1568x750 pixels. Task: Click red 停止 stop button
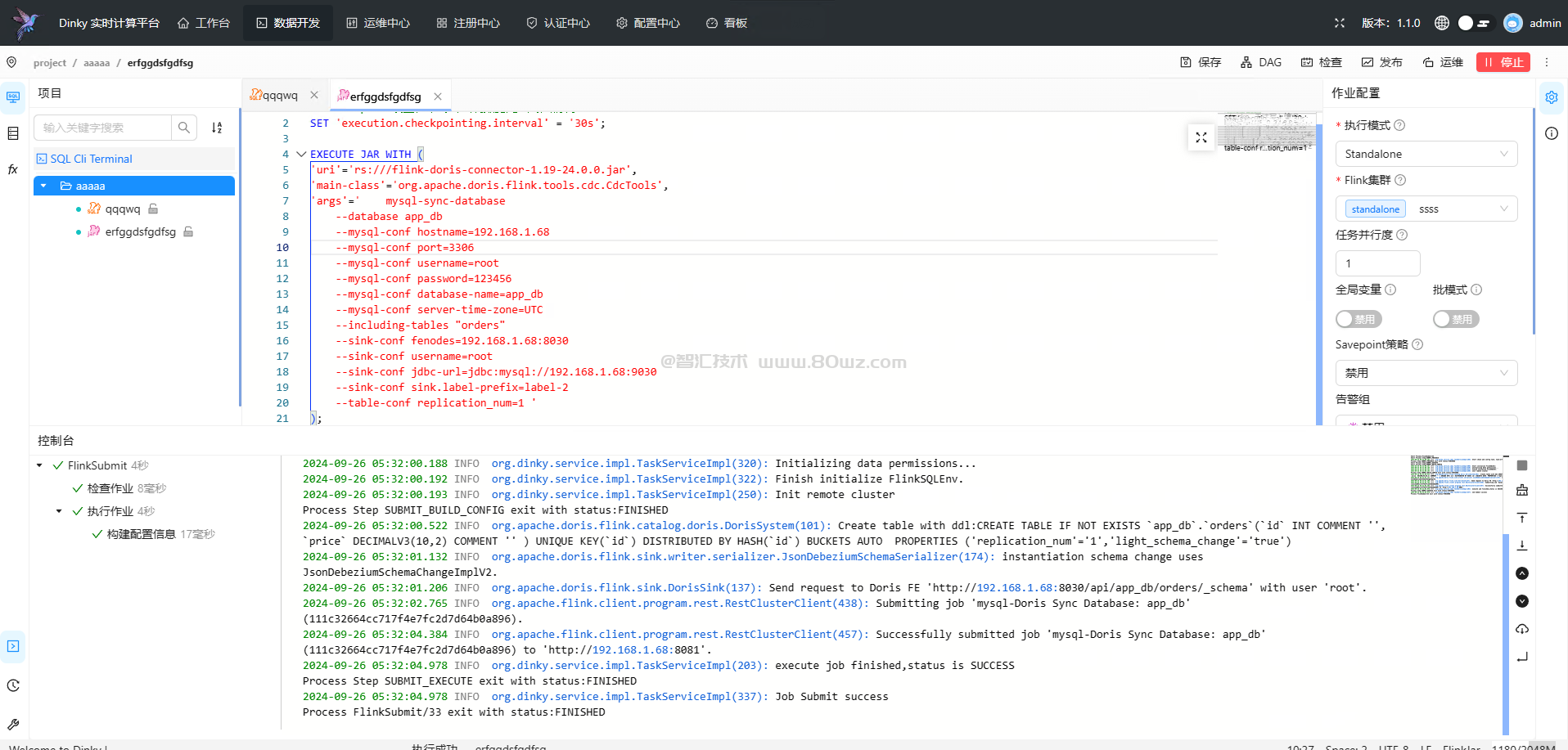(1503, 62)
